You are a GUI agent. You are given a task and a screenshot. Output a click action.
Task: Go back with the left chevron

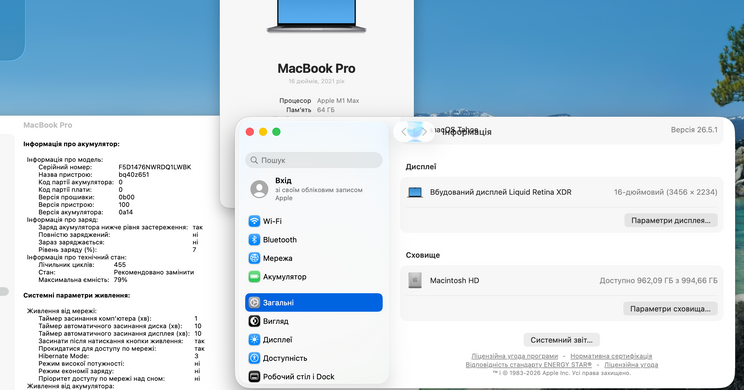click(x=404, y=132)
